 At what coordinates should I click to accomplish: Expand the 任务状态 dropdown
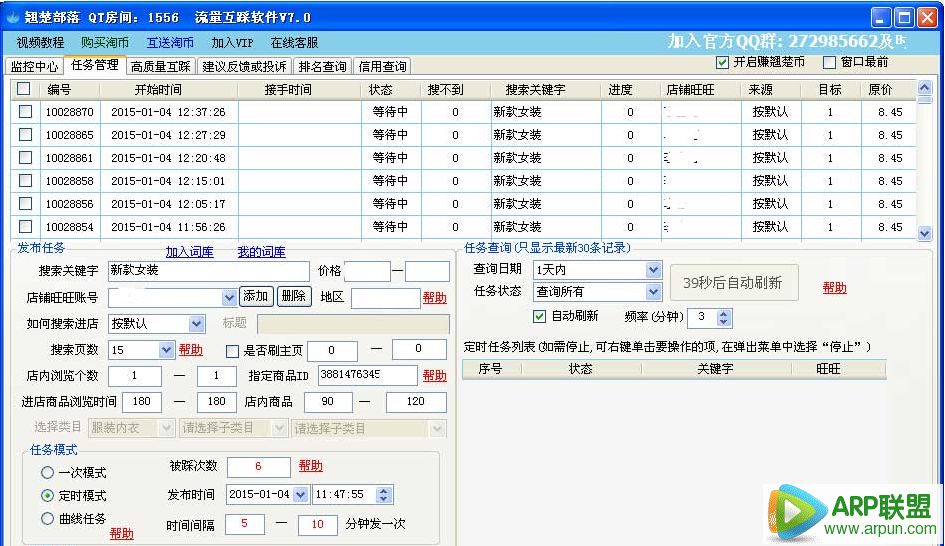tap(653, 292)
